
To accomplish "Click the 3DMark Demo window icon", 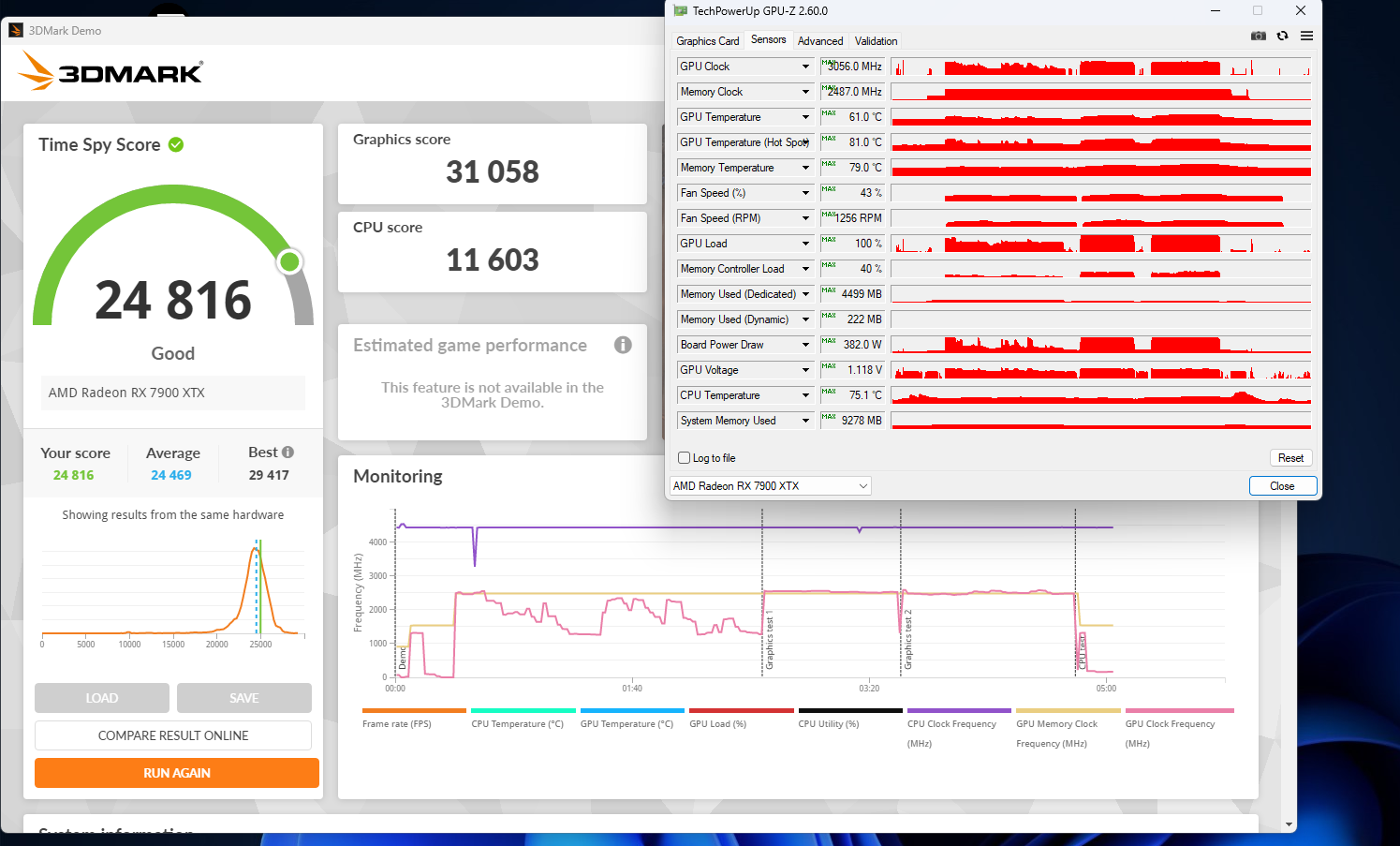I will pos(16,30).
